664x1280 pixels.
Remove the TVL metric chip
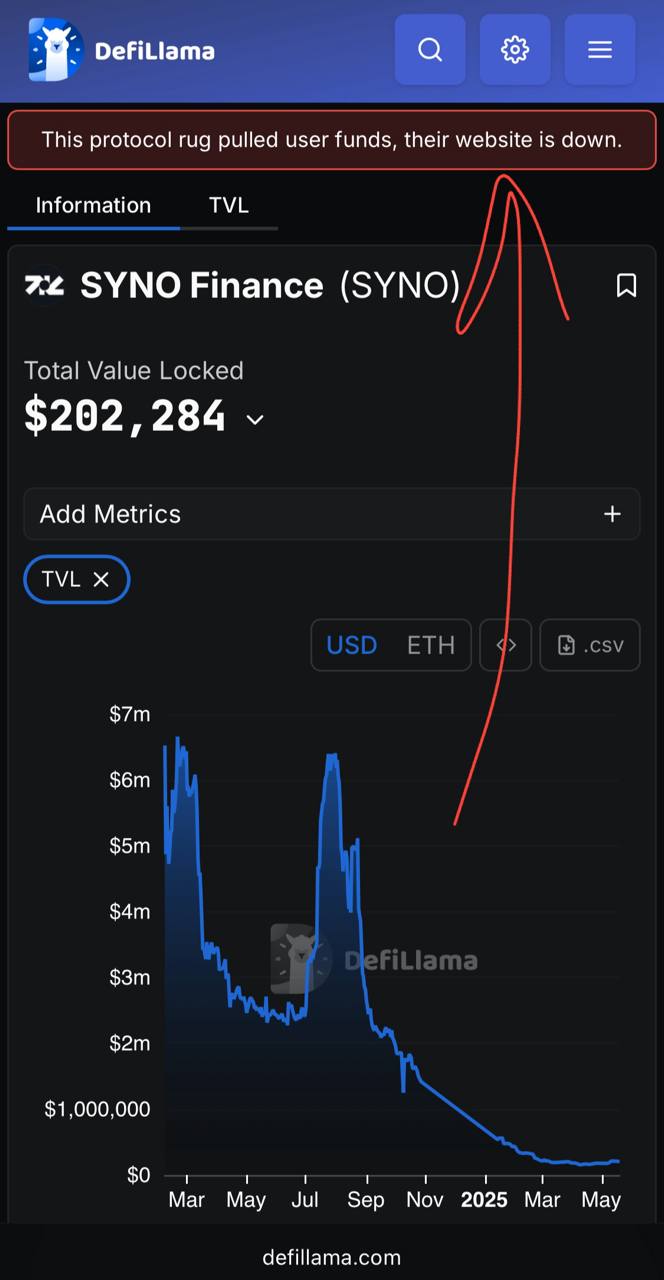(x=101, y=579)
